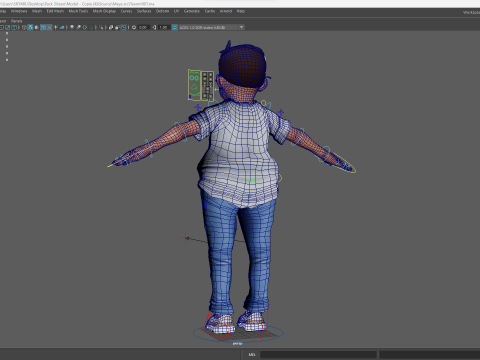Image resolution: width=480 pixels, height=360 pixels.
Task: Click the command result field at bottom right
Action: click(x=430, y=354)
